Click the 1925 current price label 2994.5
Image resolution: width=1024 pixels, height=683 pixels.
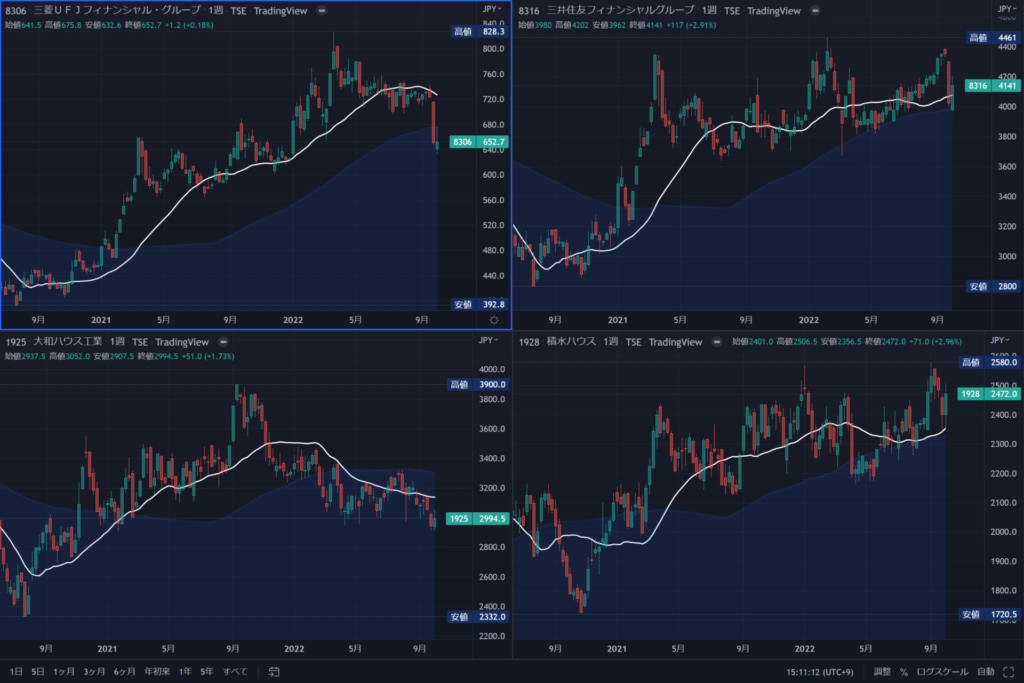[477, 518]
